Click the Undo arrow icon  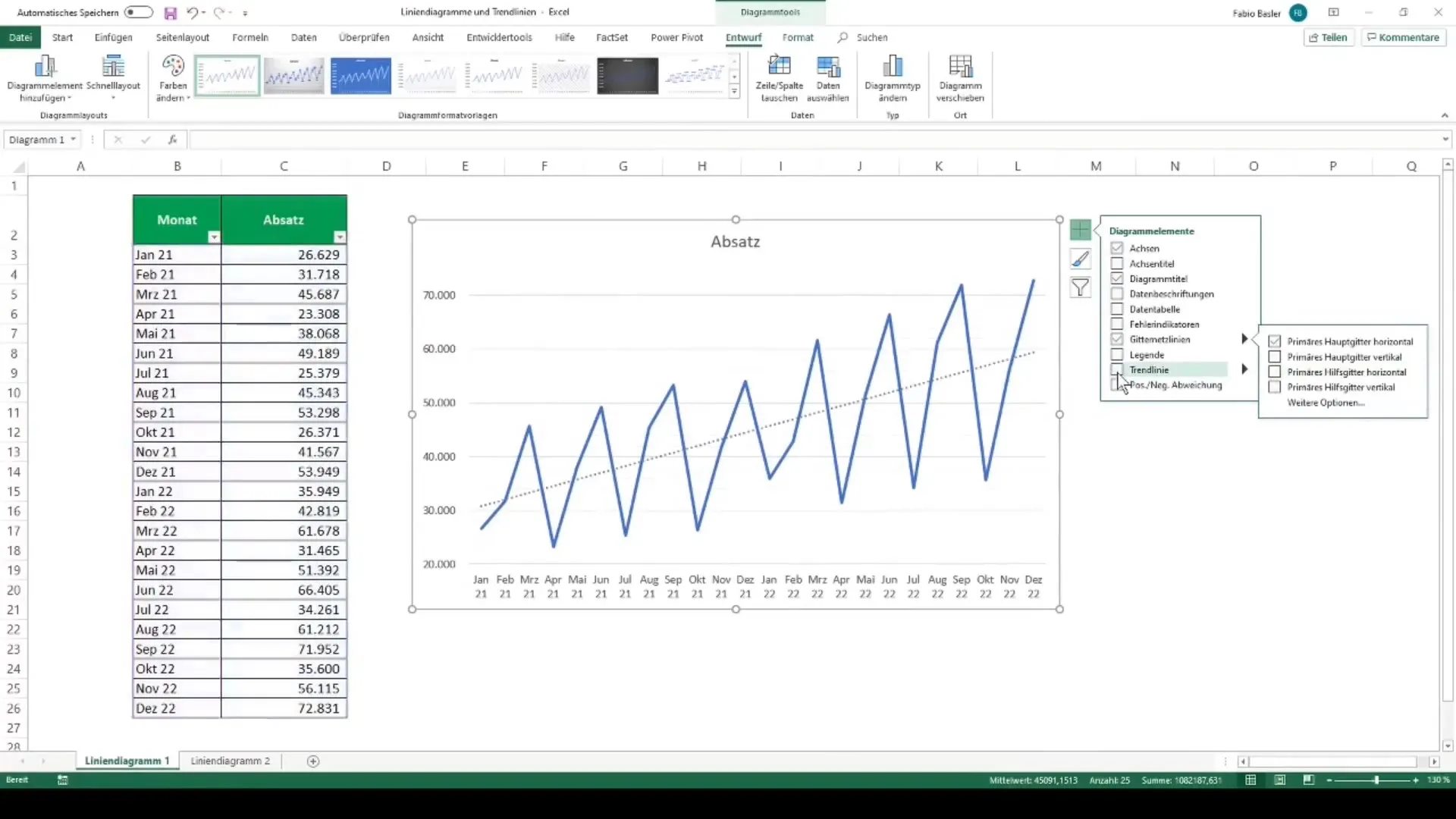[x=193, y=13]
